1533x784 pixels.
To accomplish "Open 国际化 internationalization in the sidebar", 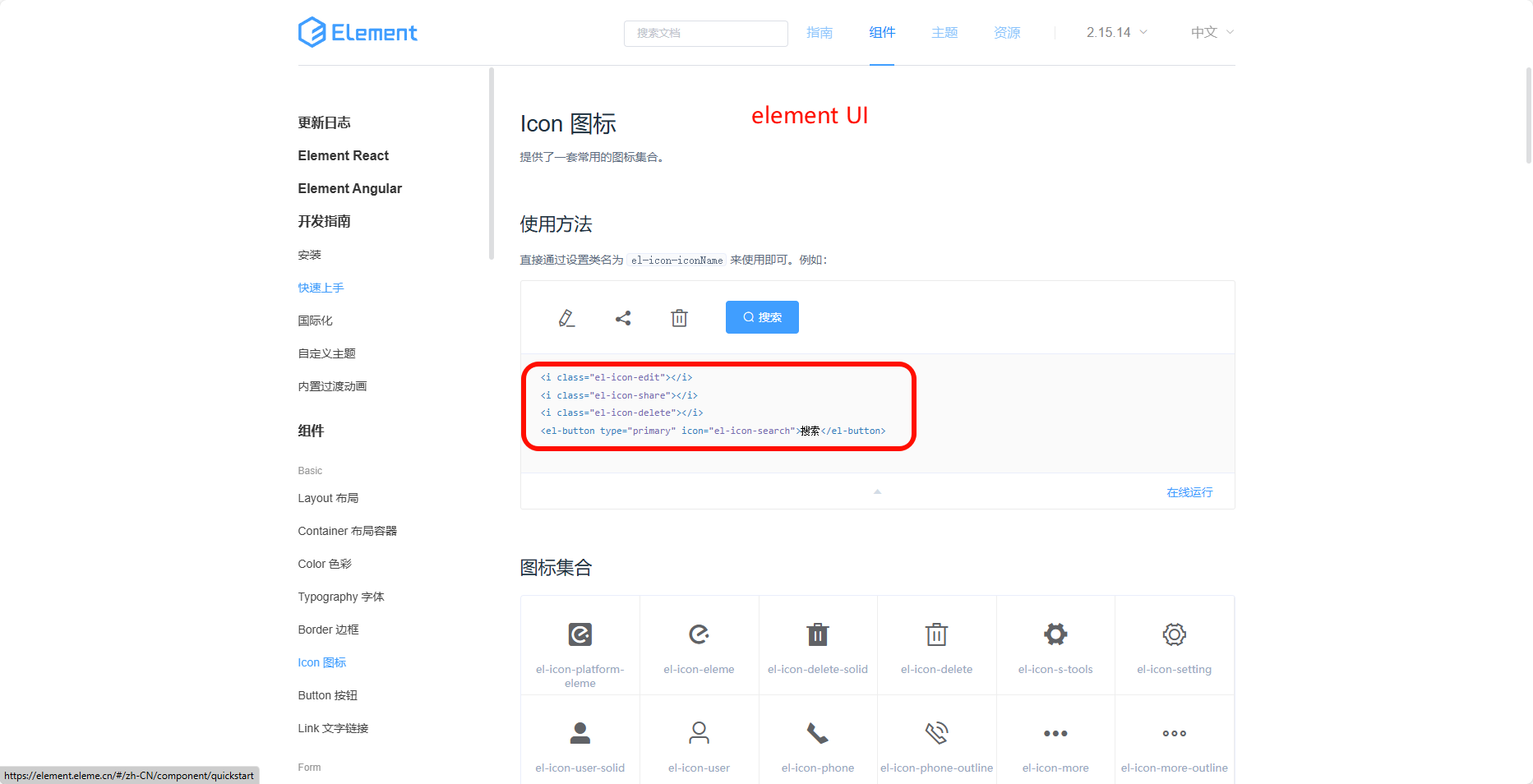I will [316, 321].
